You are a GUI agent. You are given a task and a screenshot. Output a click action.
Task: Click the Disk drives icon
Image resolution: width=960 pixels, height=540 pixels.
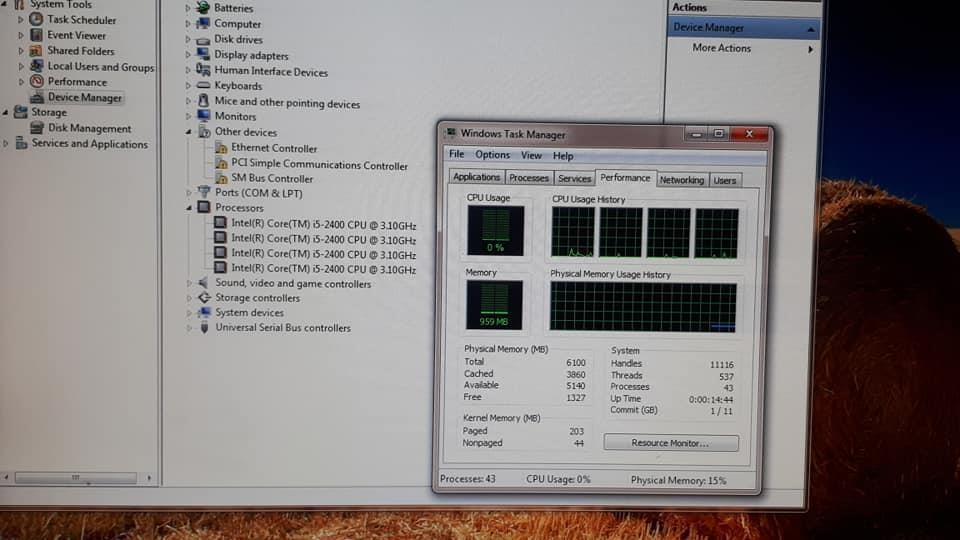click(x=203, y=40)
